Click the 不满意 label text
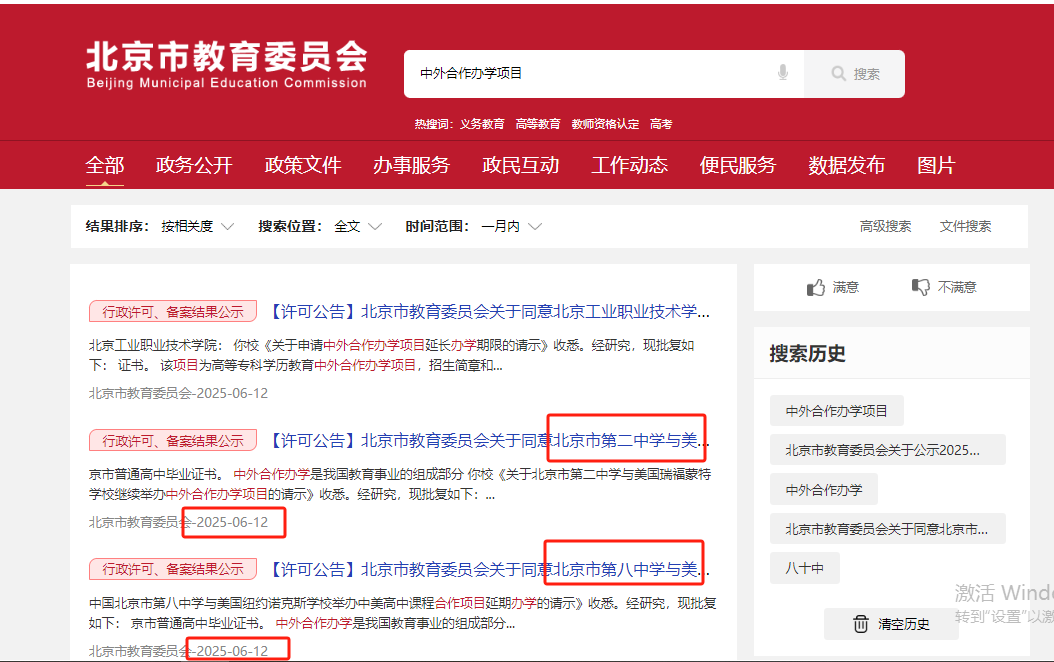The height and width of the screenshot is (662, 1054). 957,288
